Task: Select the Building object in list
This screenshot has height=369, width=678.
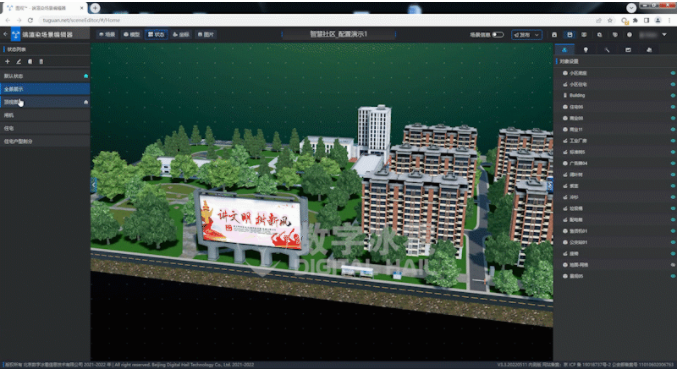Action: (577, 96)
